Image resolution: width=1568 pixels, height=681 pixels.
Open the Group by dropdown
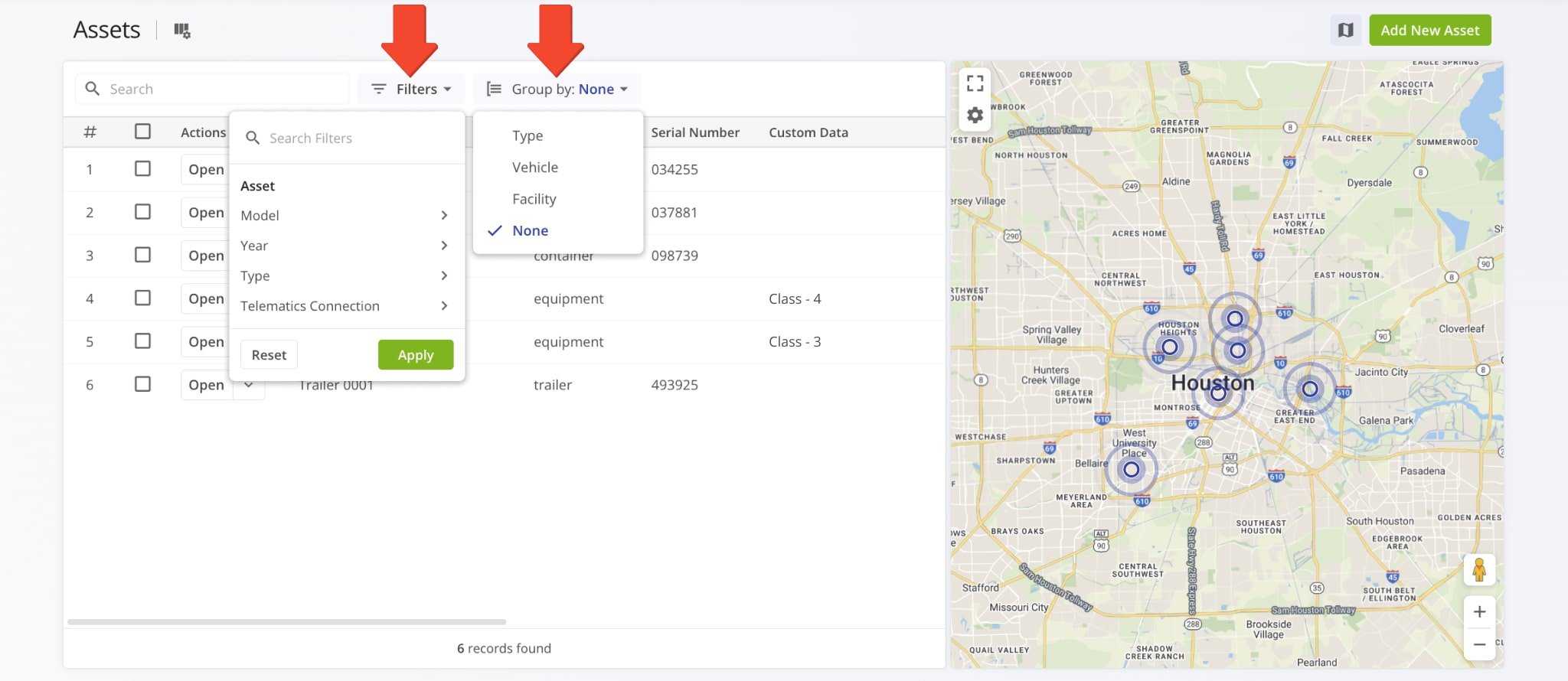click(557, 90)
